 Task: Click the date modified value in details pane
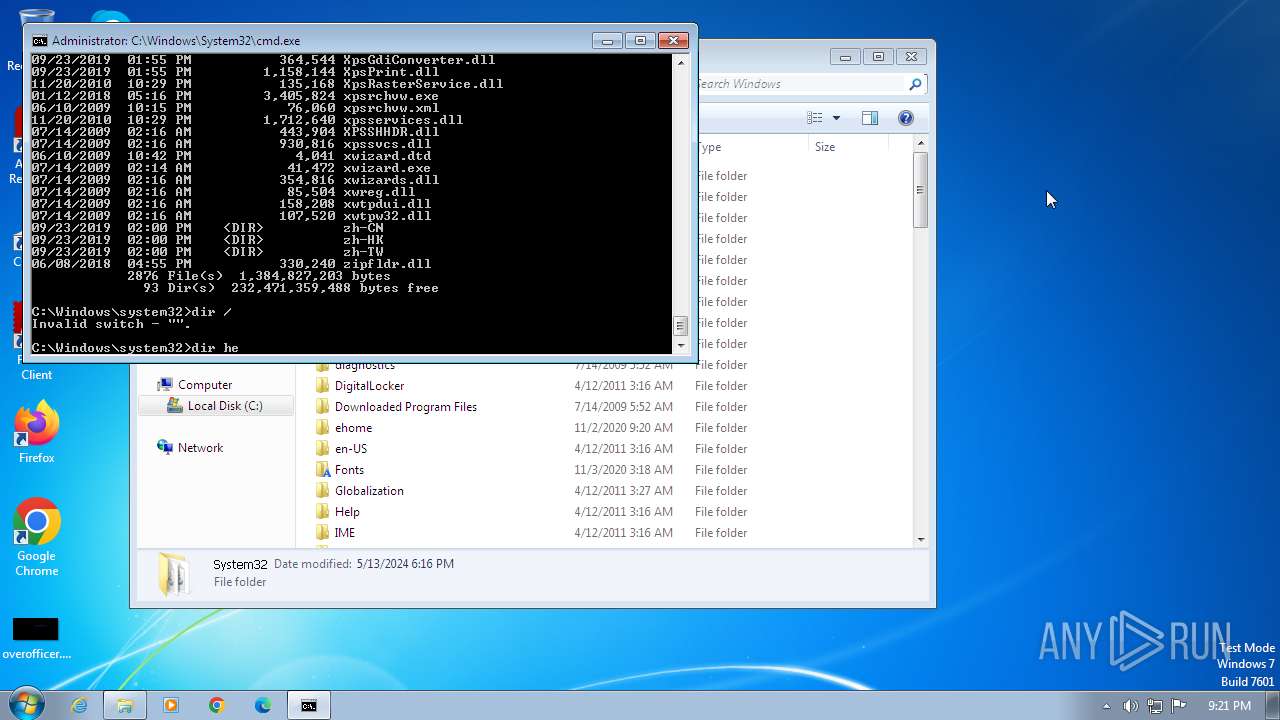click(x=405, y=564)
